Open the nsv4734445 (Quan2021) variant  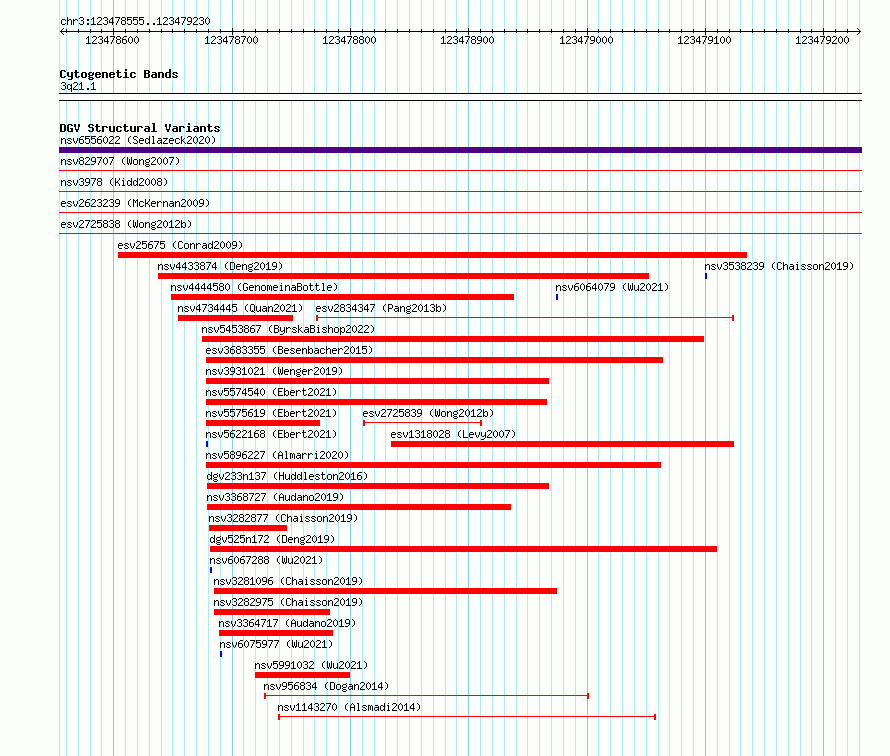[x=240, y=308]
